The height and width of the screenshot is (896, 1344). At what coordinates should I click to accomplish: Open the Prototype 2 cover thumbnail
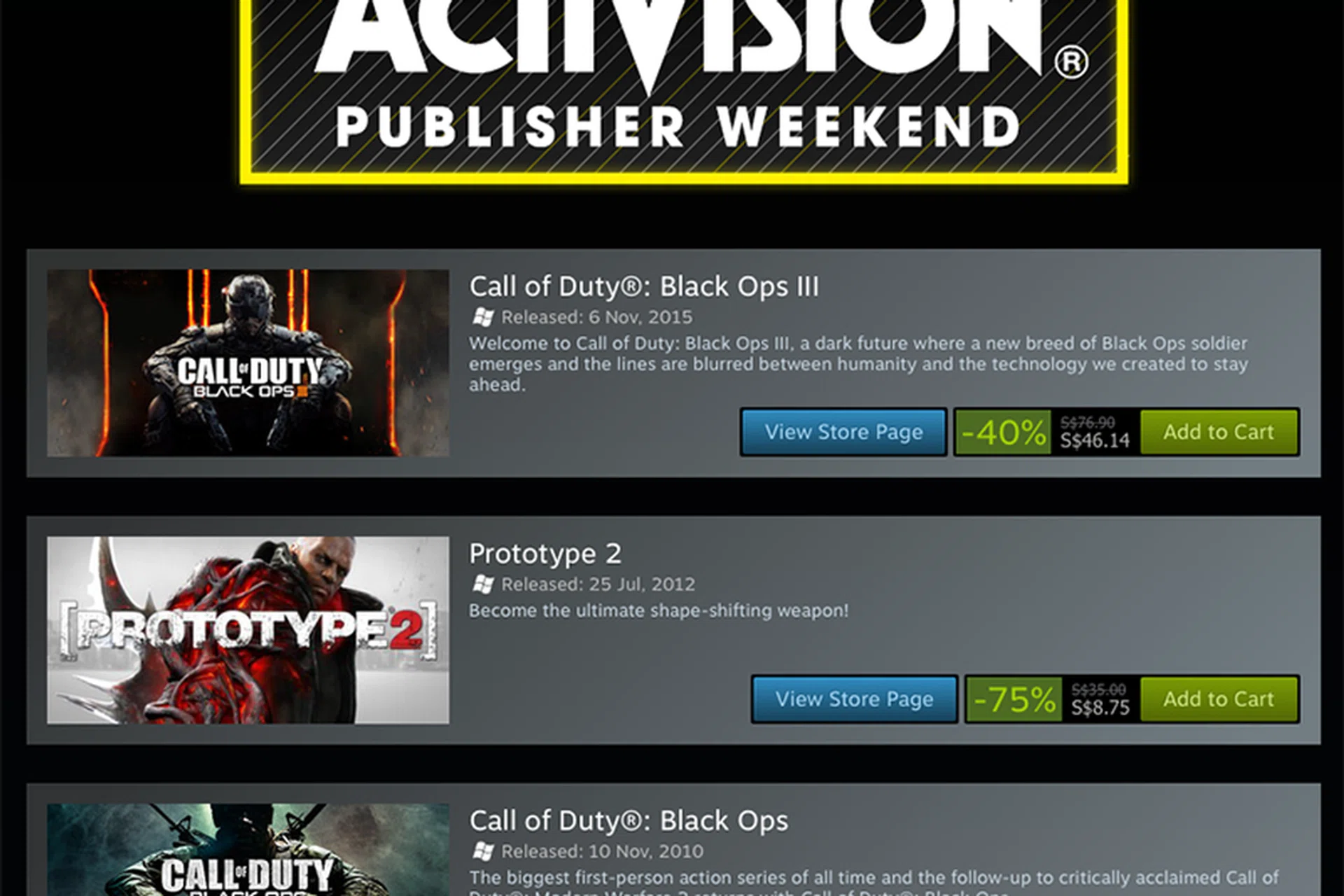coord(248,630)
